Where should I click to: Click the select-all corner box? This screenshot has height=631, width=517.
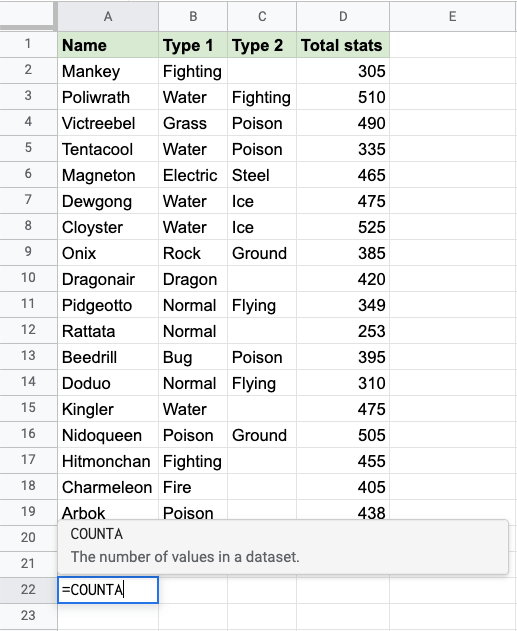click(x=27, y=15)
